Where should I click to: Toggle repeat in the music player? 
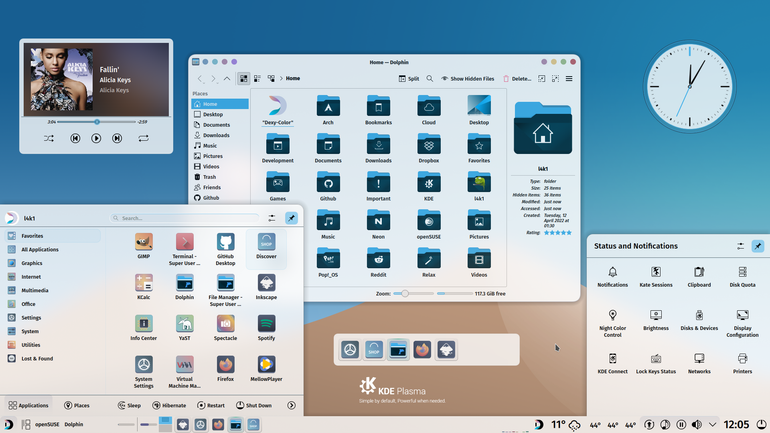143,138
